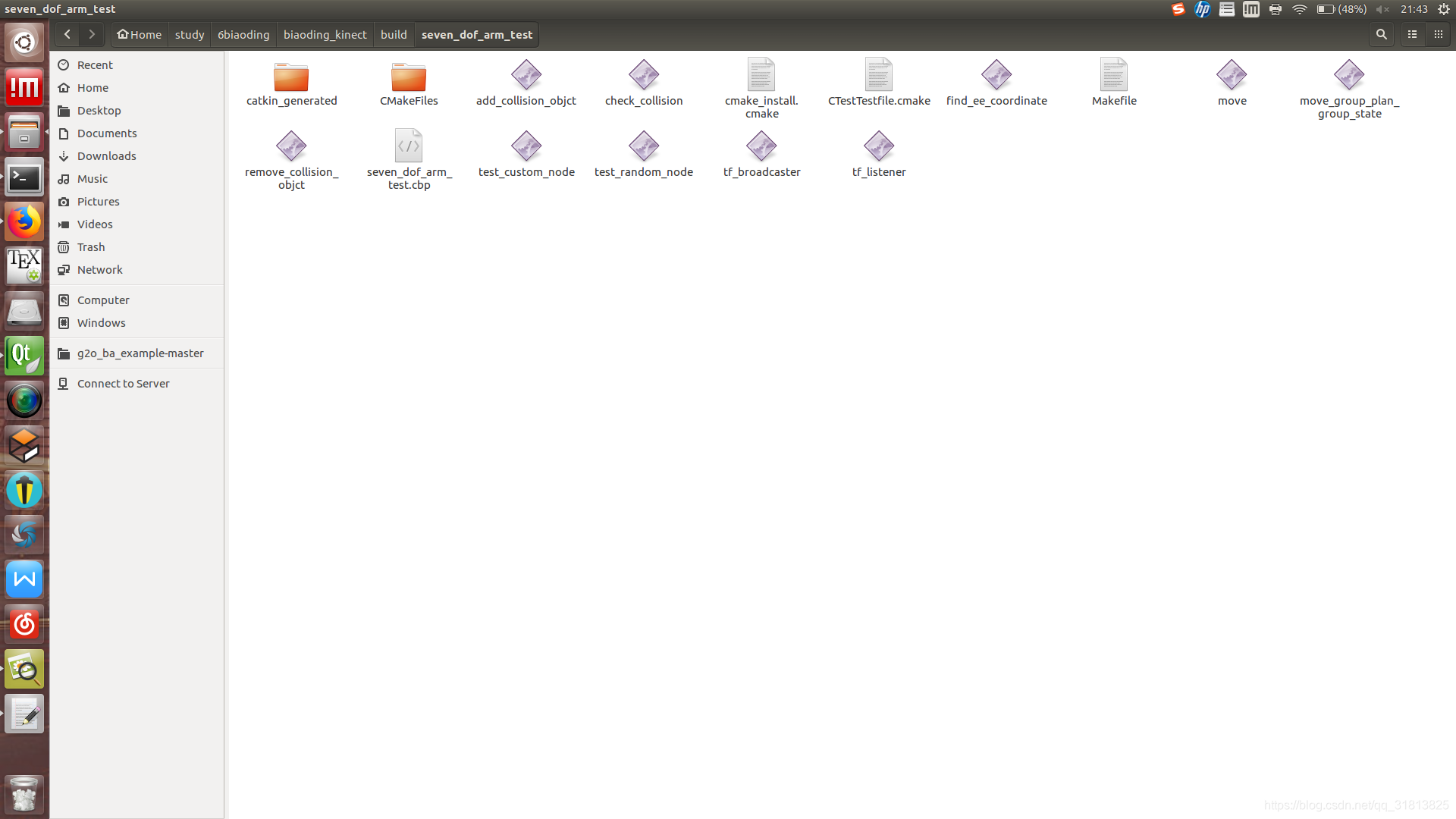Navigate to the biaoding_kinect breadcrumb
Image resolution: width=1456 pixels, height=819 pixels.
click(x=325, y=35)
